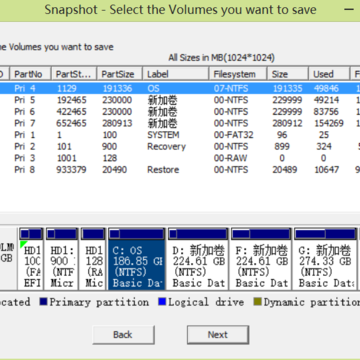The width and height of the screenshot is (360, 360).
Task: Click the Dynamic partition legend swatch
Action: tap(257, 302)
